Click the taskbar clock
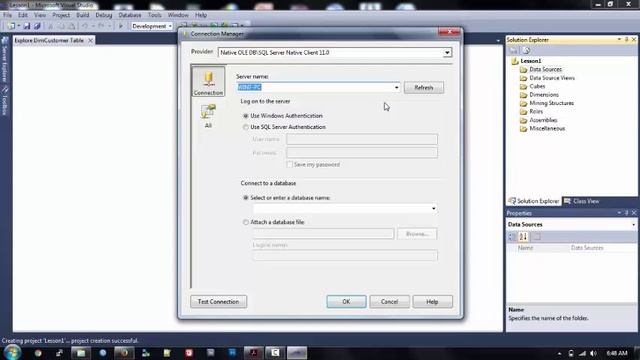Viewport: 640px width, 360px height. click(x=617, y=353)
